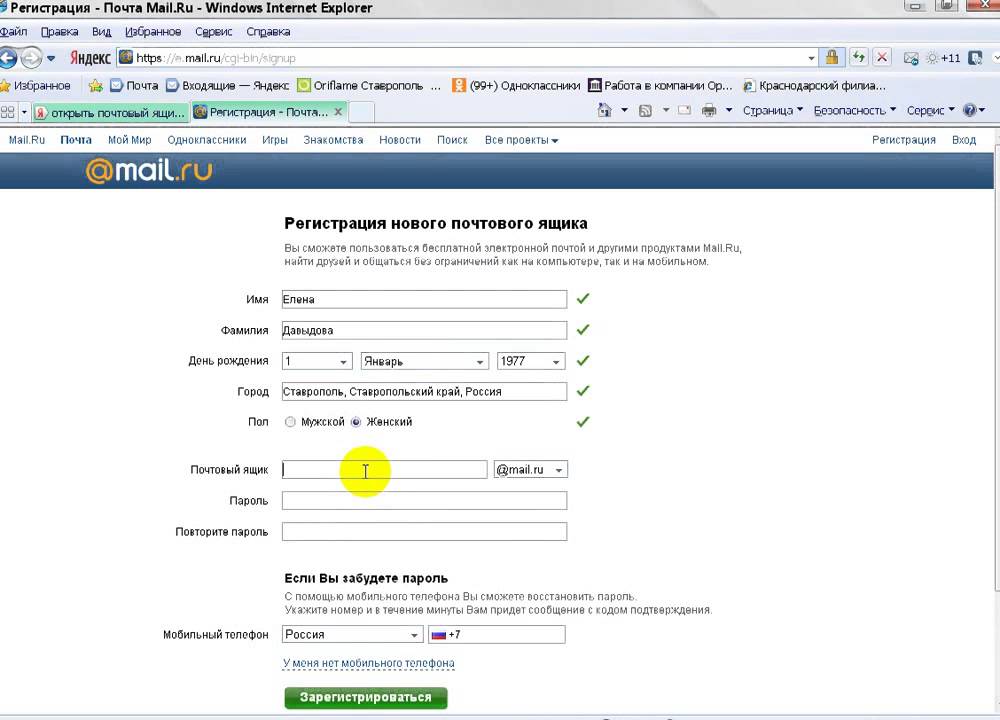
Task: Click the Вход link
Action: pyautogui.click(x=964, y=140)
